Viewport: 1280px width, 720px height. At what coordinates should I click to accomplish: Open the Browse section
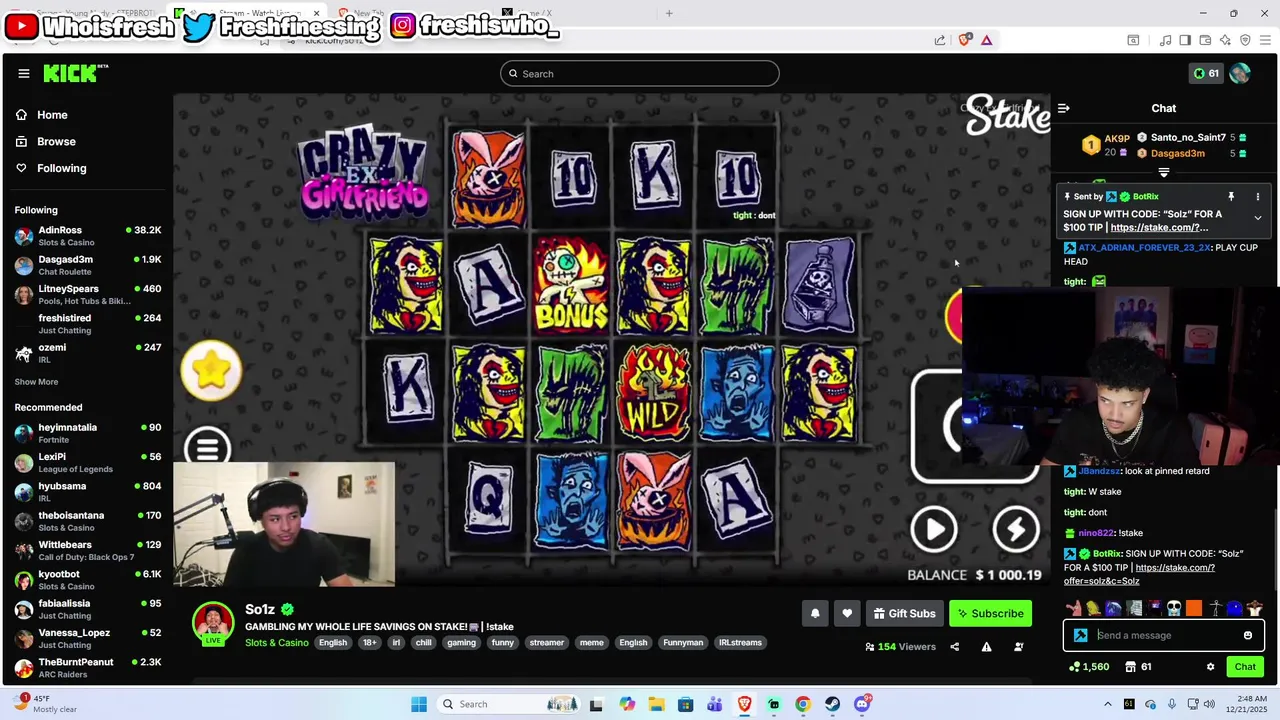click(x=56, y=142)
